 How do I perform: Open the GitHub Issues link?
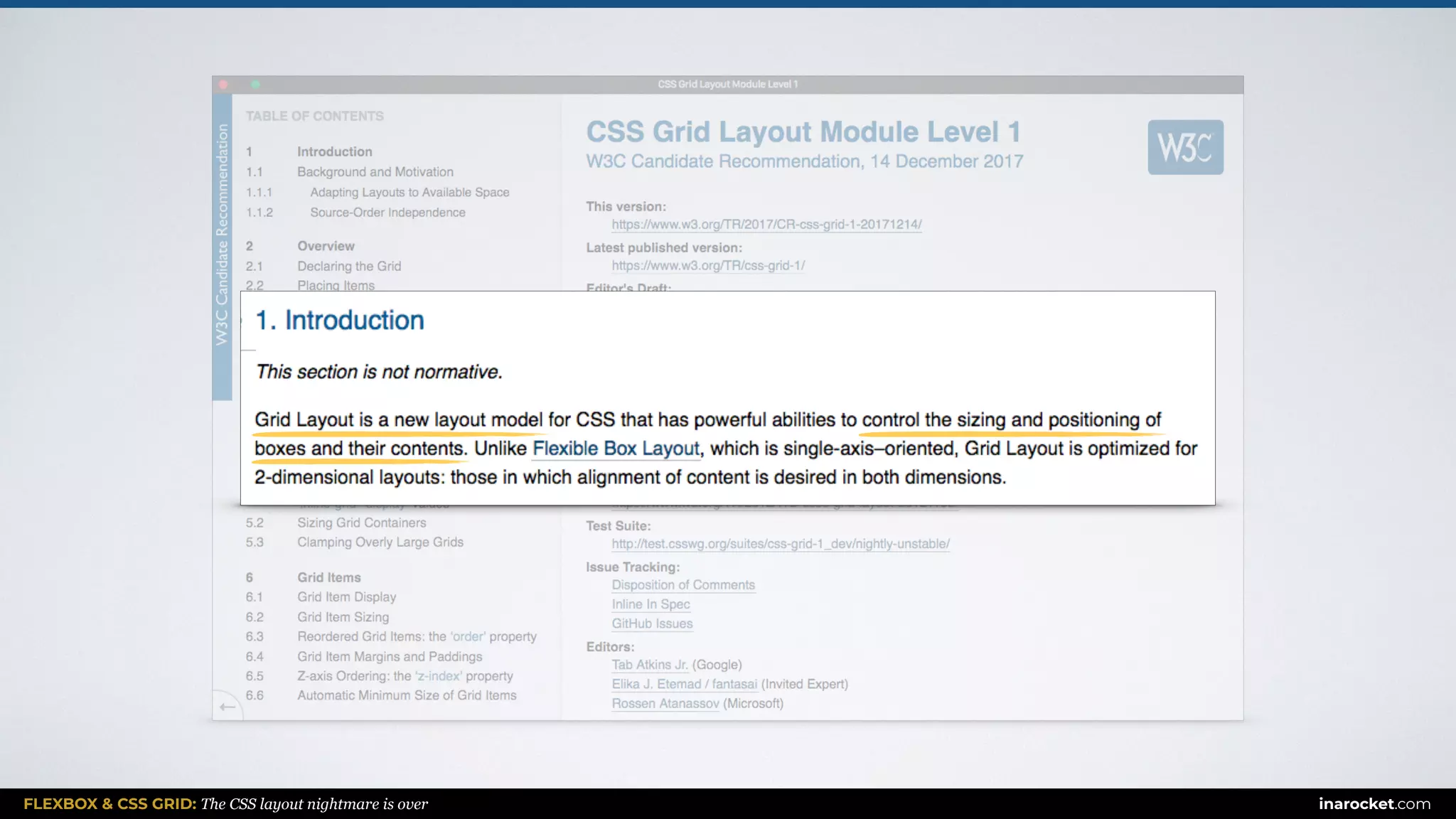[652, 623]
